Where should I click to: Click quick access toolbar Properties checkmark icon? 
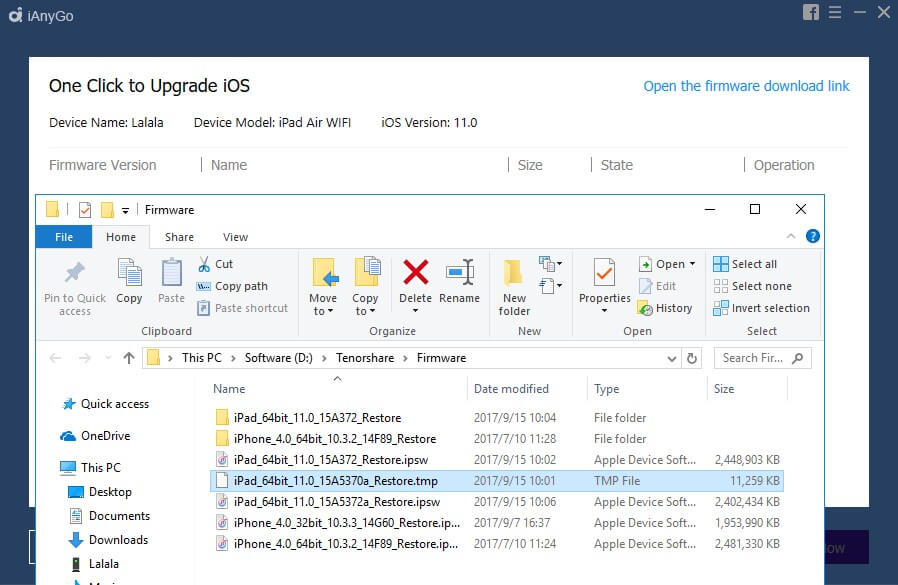pyautogui.click(x=85, y=210)
